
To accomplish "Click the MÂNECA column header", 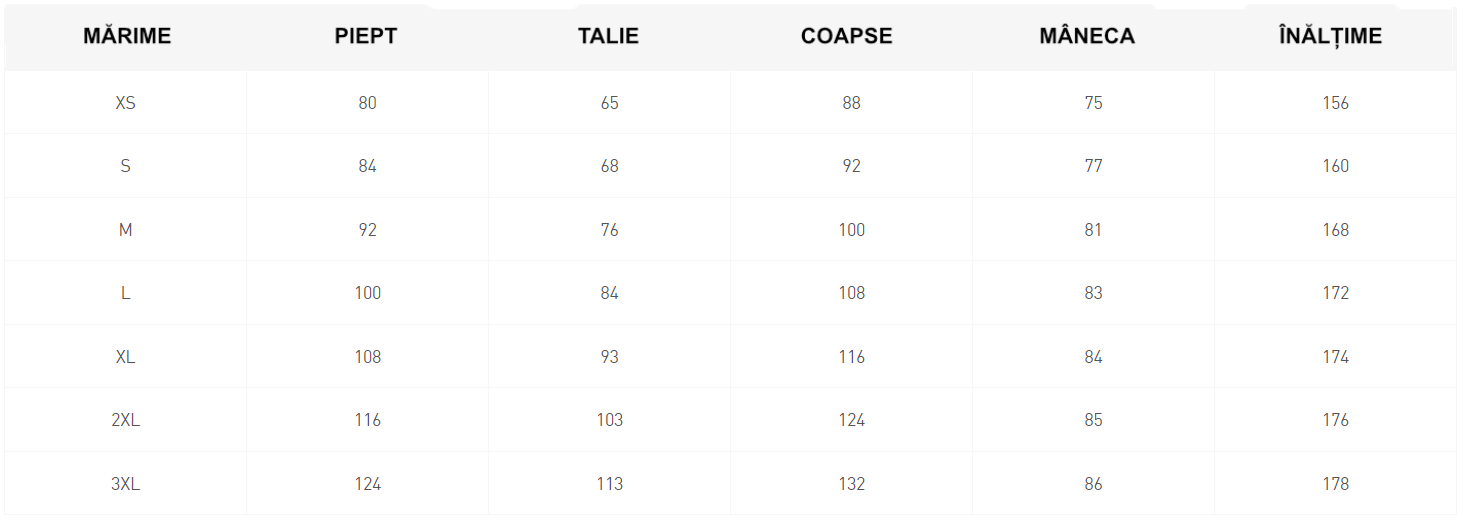I will 1087,36.
